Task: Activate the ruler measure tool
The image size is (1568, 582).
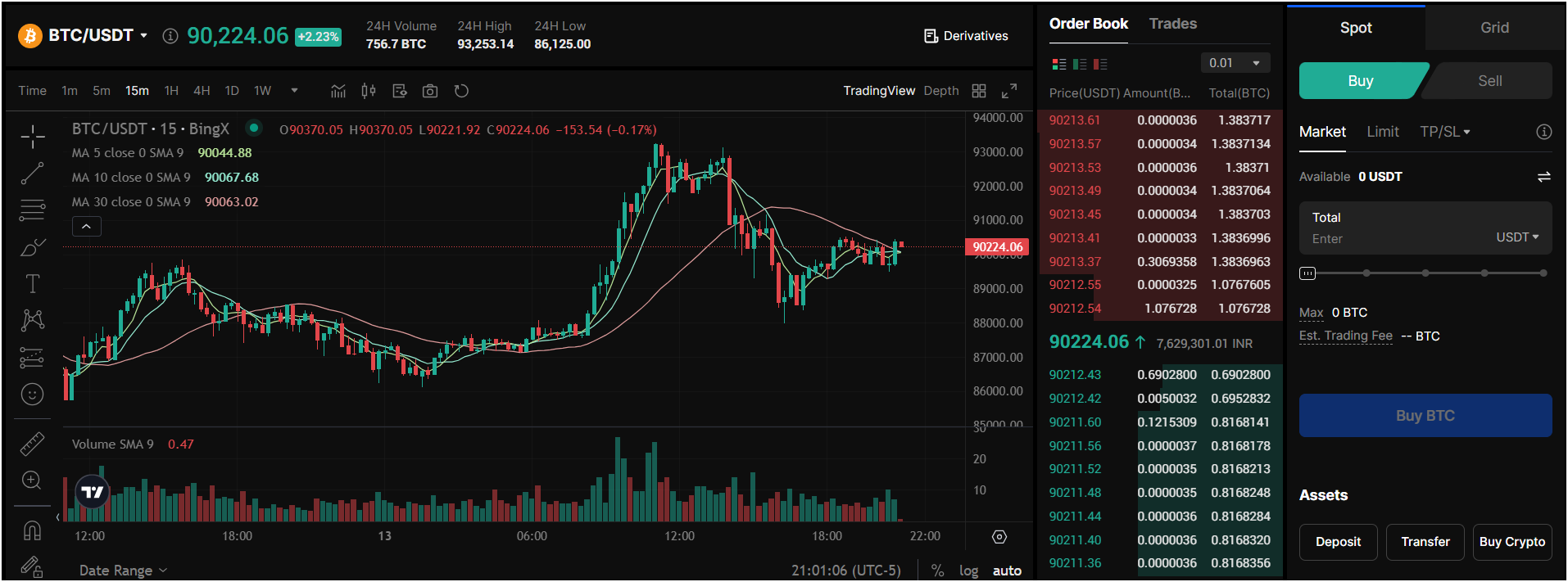Action: pos(32,444)
